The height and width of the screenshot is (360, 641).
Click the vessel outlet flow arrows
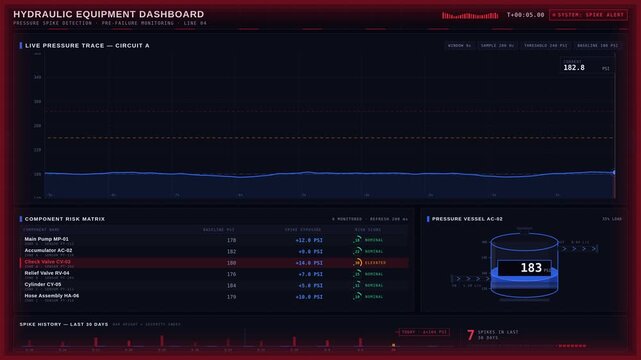[x=579, y=248]
